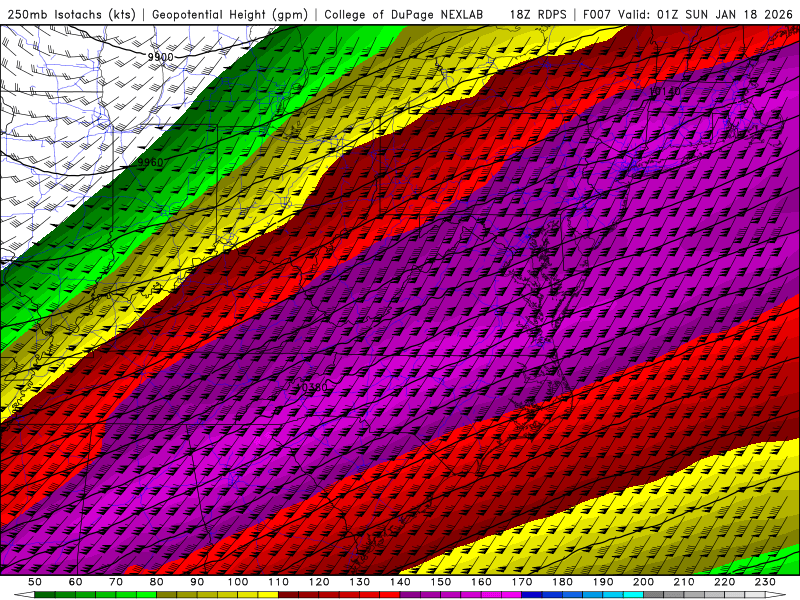Click the 140 knot legend label
Image resolution: width=800 pixels, height=600 pixels.
tap(401, 582)
